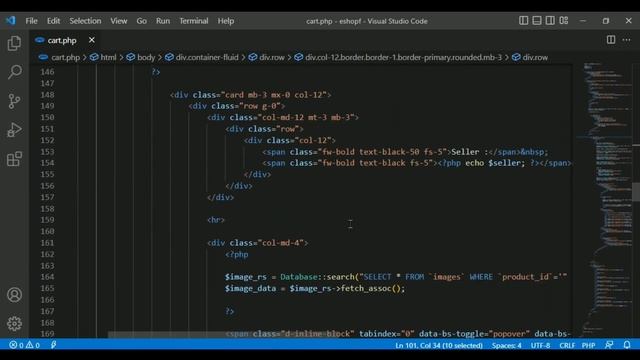Viewport: 640px width, 360px height.
Task: Open the Selection menu
Action: [85, 21]
